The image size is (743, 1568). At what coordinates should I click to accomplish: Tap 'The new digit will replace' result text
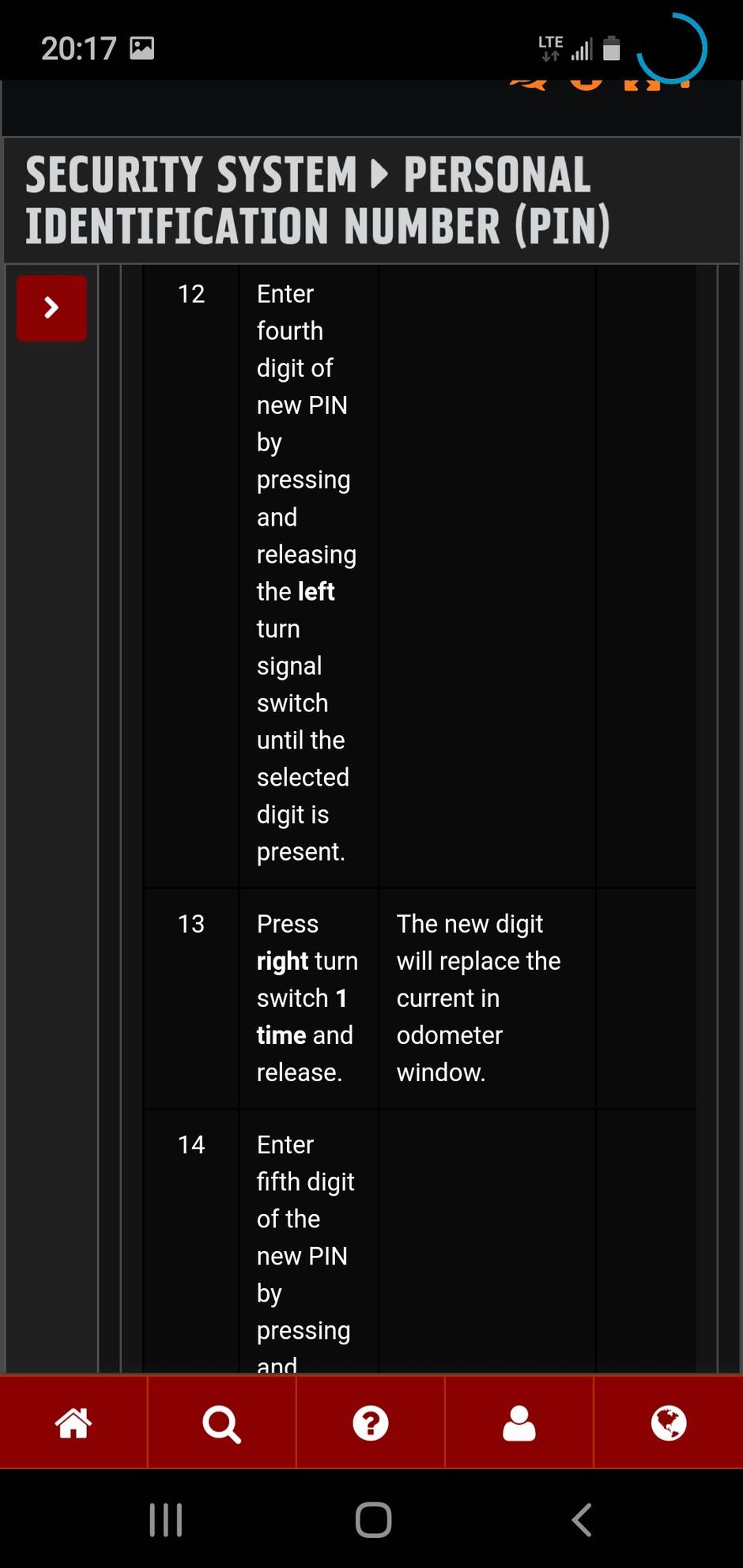pos(478,997)
